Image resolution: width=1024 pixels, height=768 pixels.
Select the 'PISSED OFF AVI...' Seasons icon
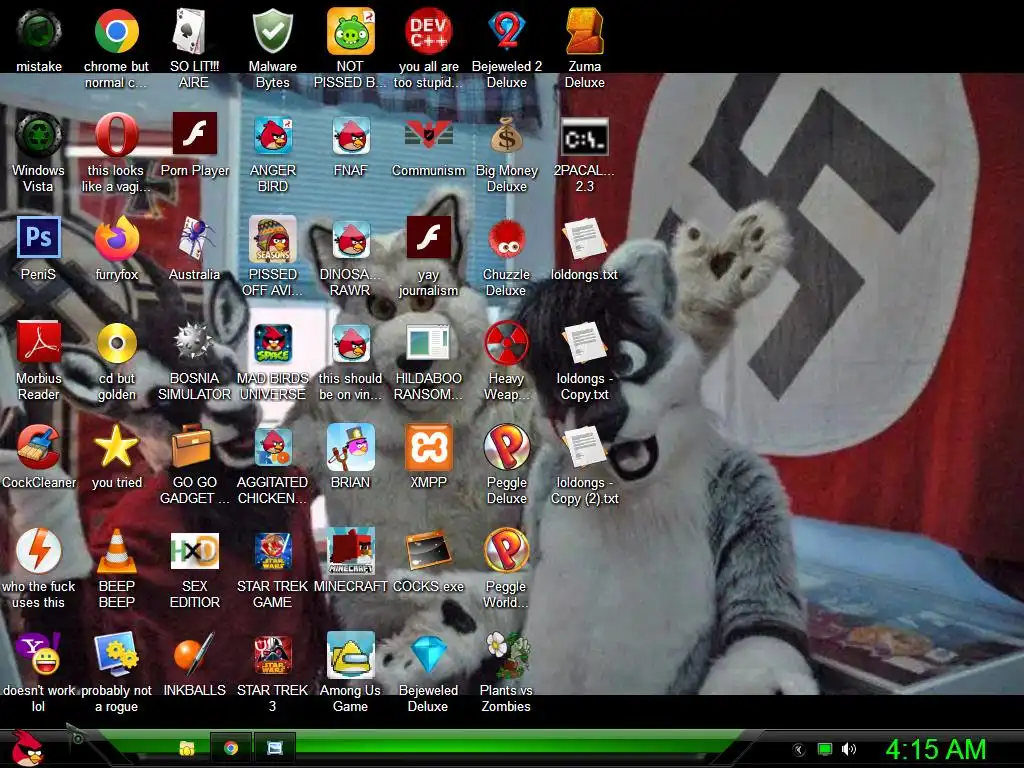pyautogui.click(x=272, y=238)
